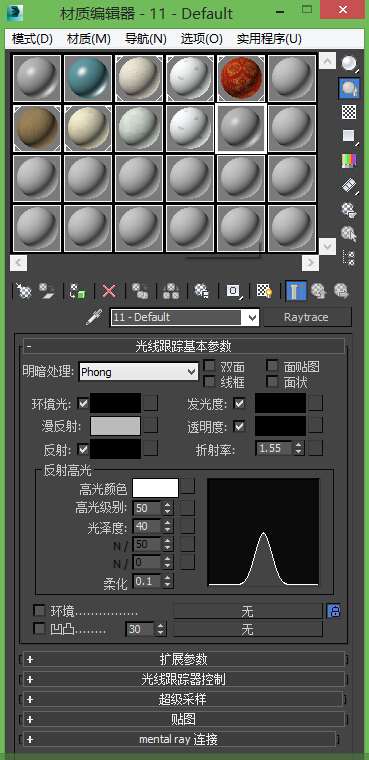Click the Go to Parent icon

click(x=318, y=291)
